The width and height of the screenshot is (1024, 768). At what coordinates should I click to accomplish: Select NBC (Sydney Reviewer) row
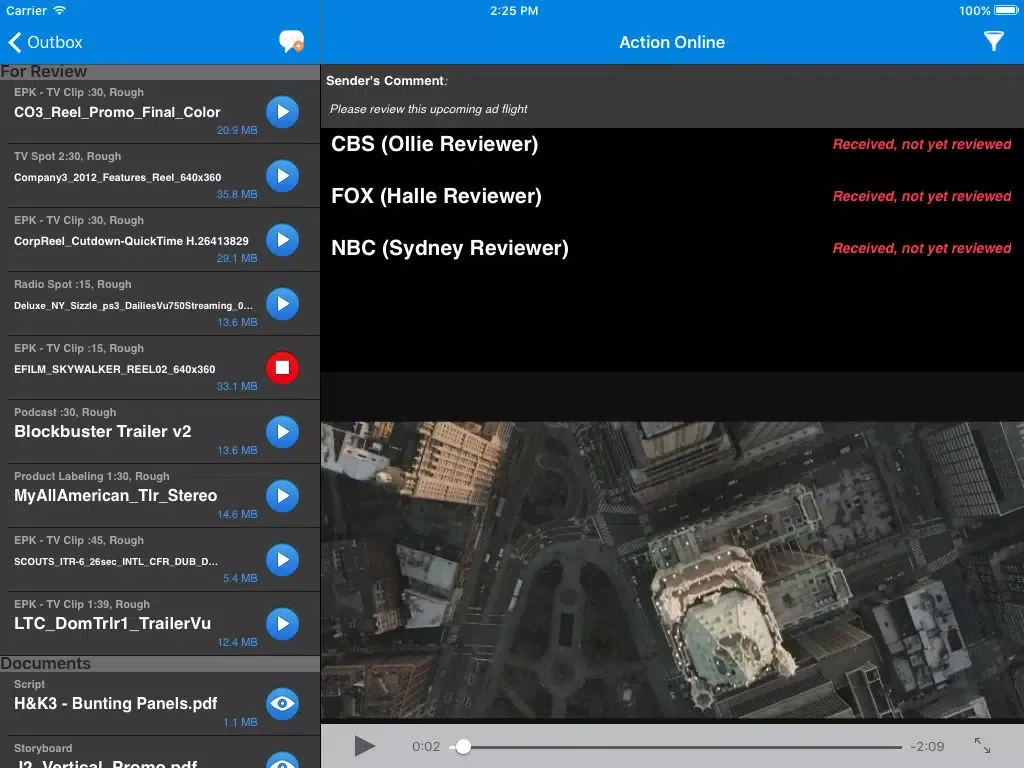672,248
